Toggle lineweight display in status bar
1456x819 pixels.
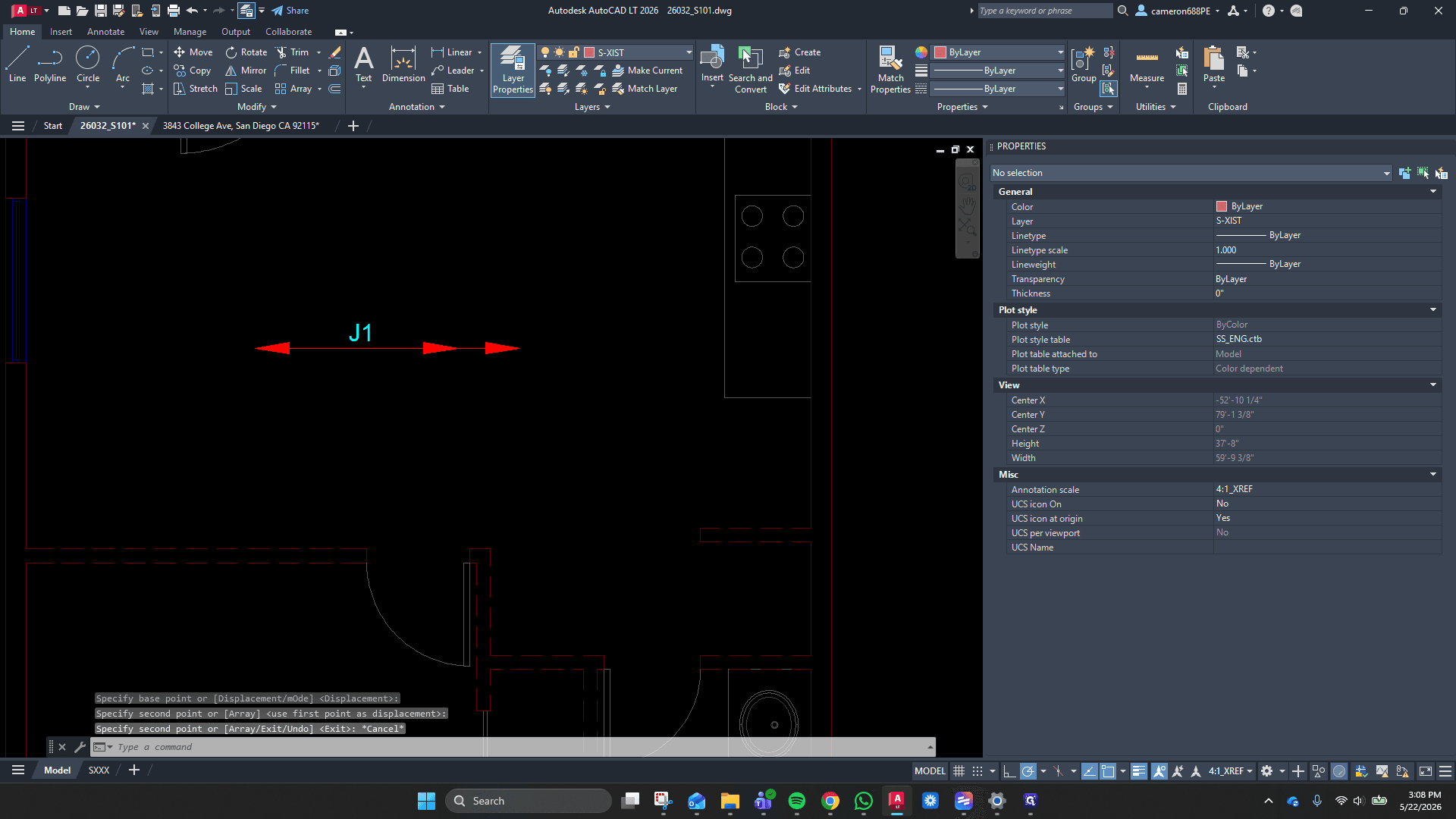coord(1139,771)
